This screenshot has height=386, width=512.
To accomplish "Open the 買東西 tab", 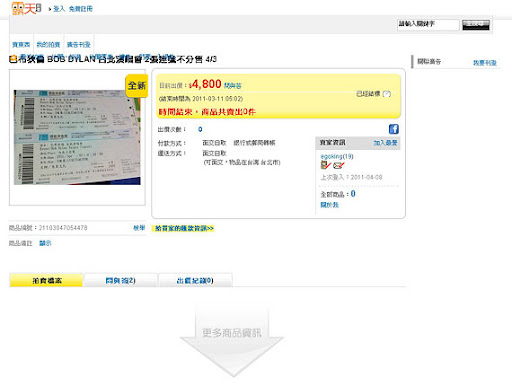I will (21, 44).
